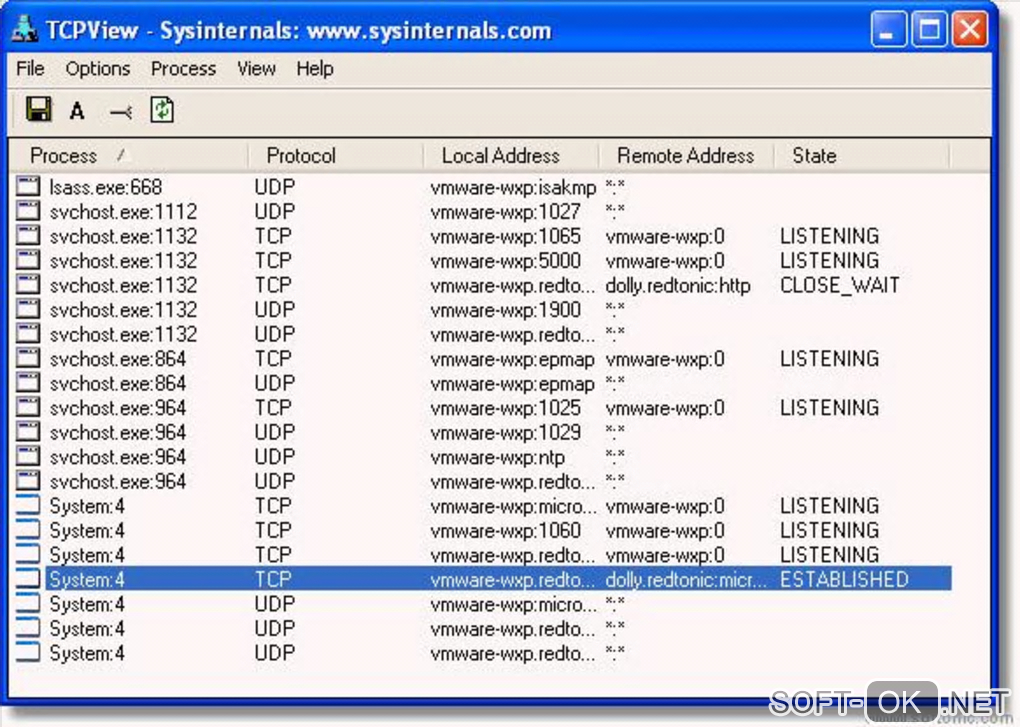Click process icon of svchost.exe:964 ntp row
The image size is (1020, 727).
coord(28,456)
